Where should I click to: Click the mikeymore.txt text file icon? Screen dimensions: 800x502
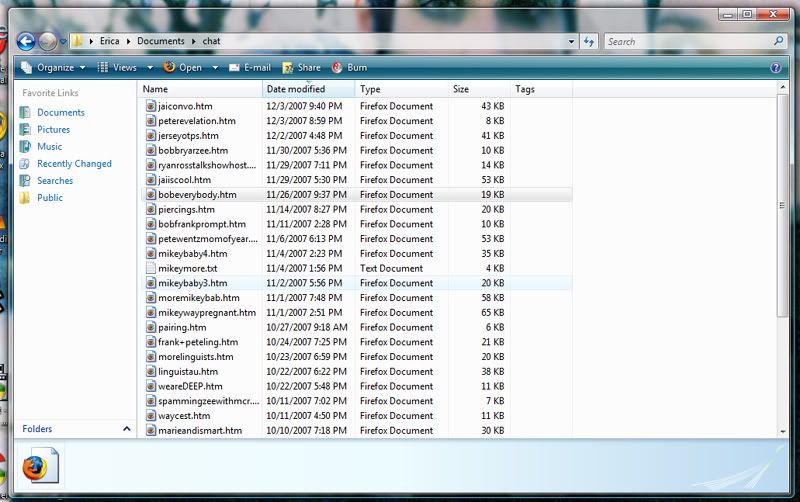(x=151, y=268)
